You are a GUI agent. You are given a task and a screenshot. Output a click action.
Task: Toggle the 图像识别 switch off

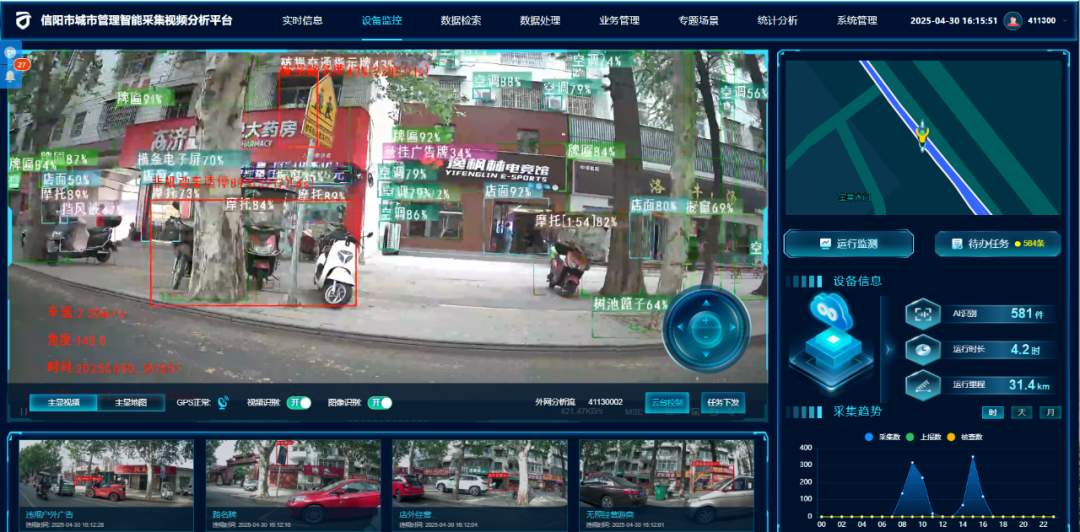(x=380, y=402)
